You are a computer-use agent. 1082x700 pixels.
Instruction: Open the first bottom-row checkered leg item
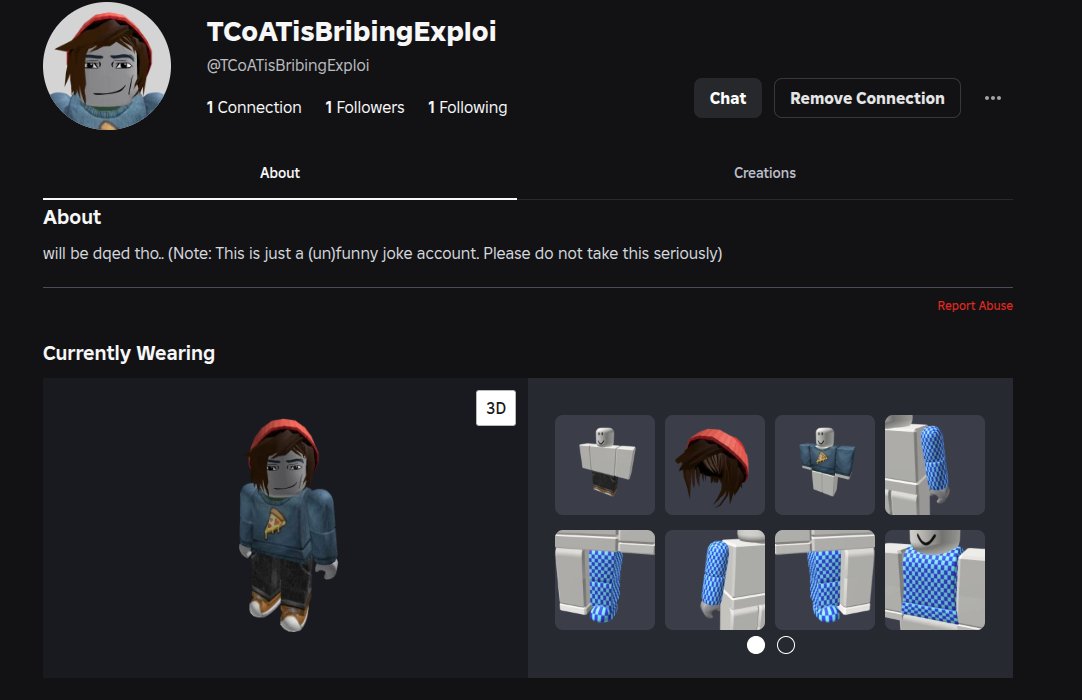click(x=604, y=580)
